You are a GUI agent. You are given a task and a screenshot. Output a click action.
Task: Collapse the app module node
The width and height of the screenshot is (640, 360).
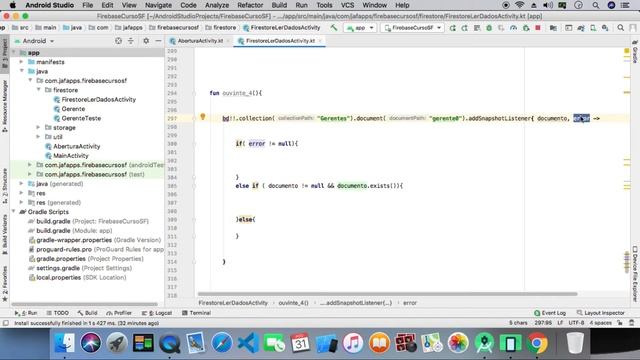pos(14,53)
